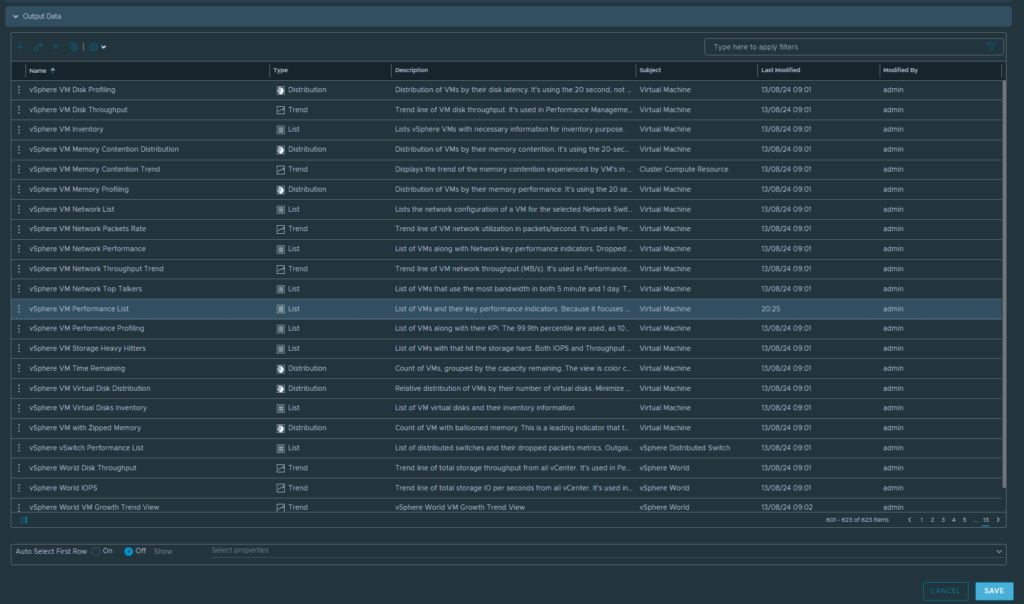Click the CANCEL button
This screenshot has width=1024, height=604.
(x=945, y=591)
